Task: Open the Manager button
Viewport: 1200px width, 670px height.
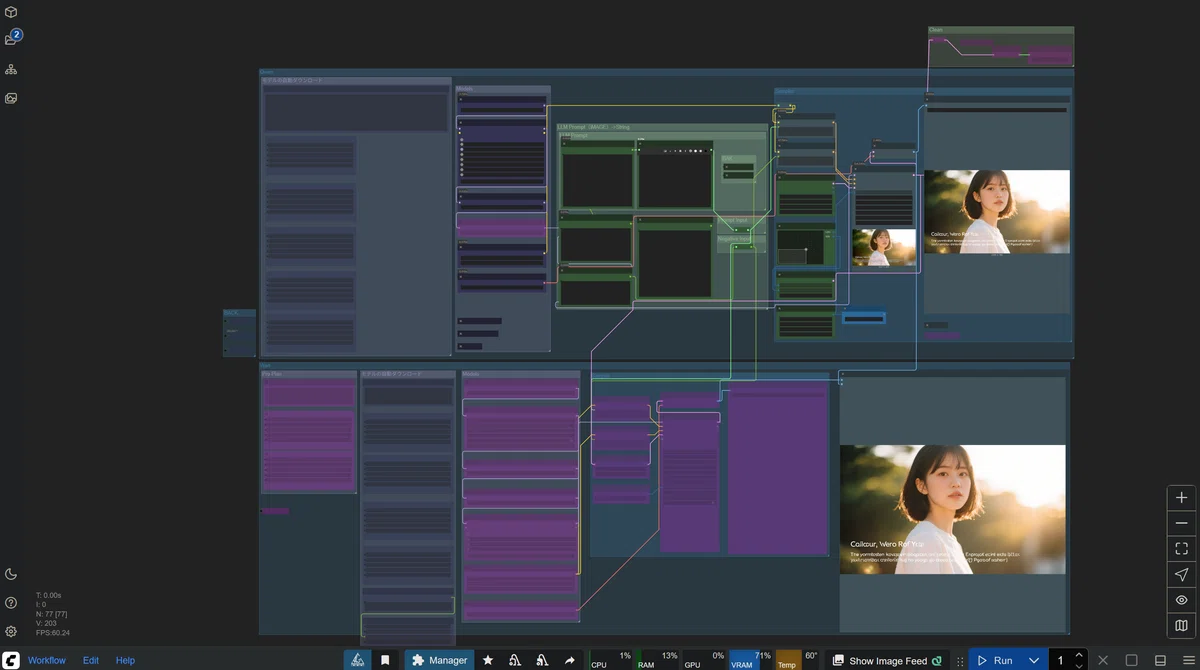Action: tap(440, 660)
